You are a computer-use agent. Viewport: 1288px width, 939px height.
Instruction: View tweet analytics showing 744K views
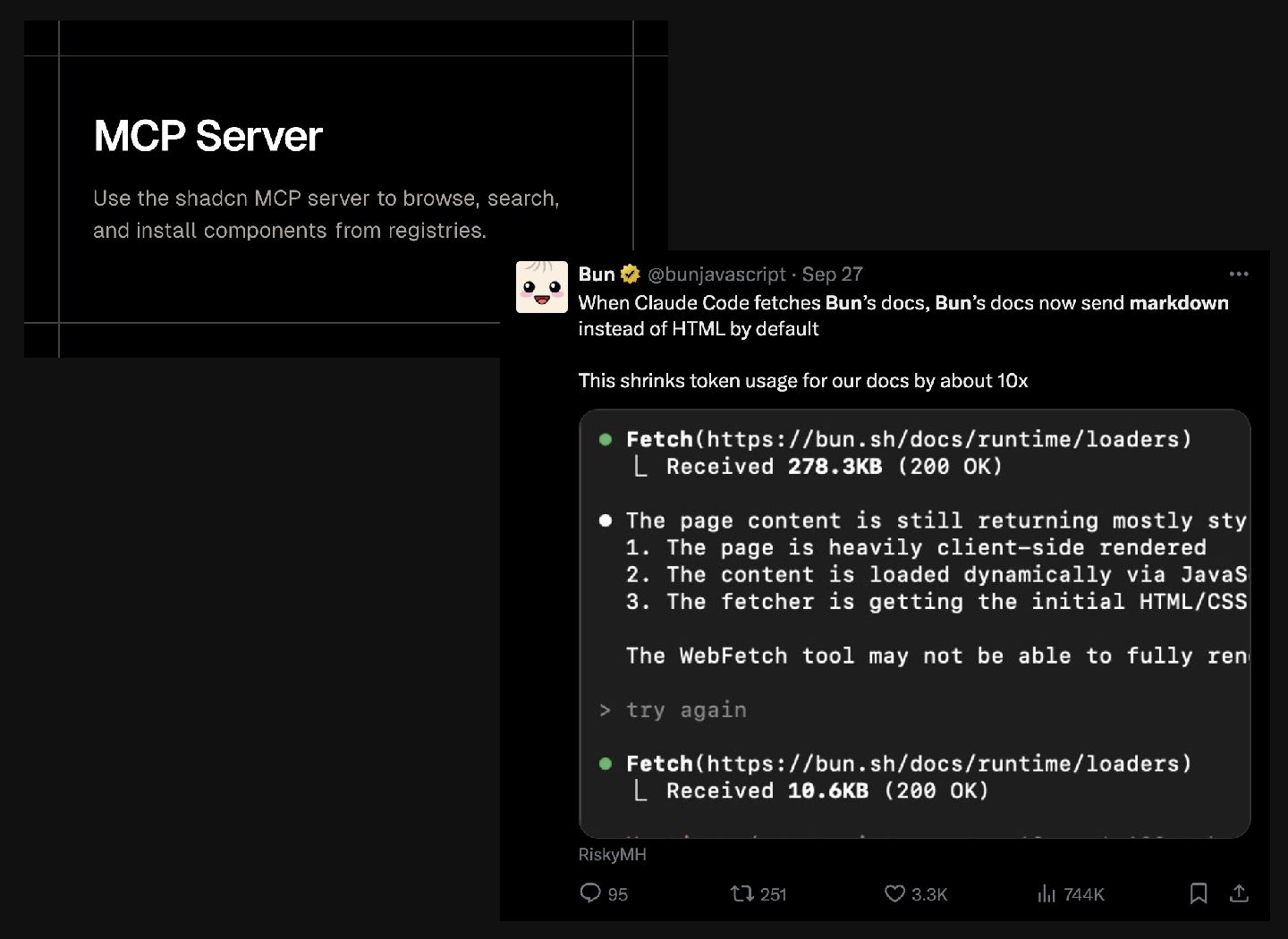click(1071, 893)
